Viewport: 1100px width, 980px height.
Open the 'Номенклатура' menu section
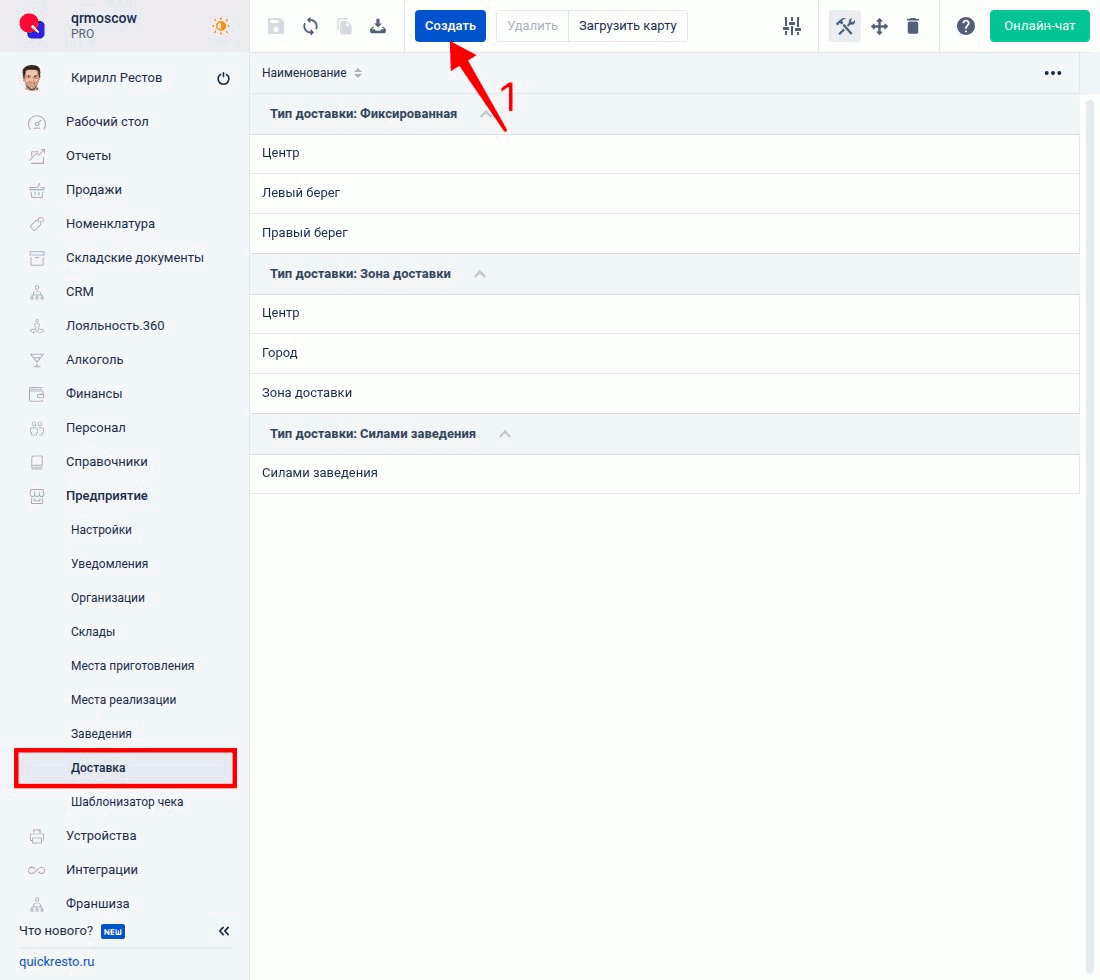pos(110,224)
